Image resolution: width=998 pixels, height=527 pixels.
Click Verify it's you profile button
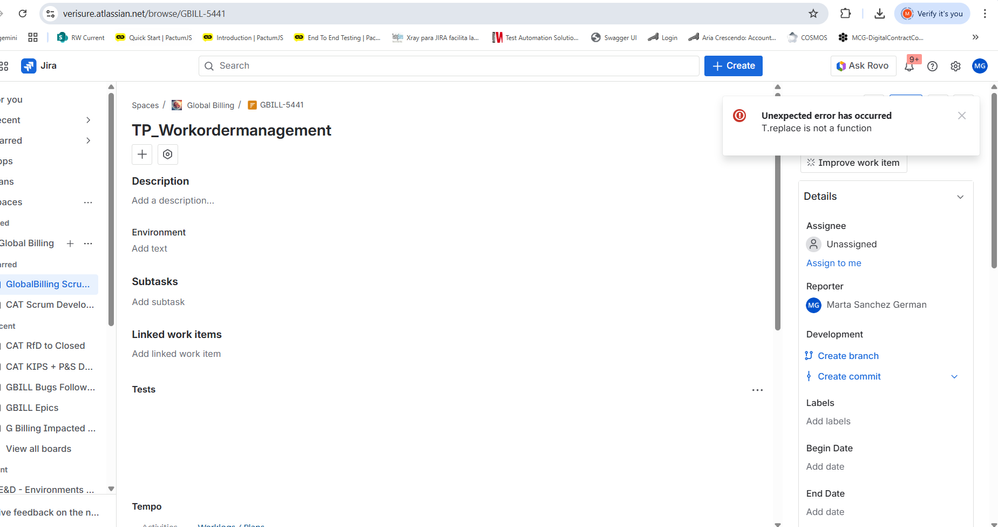(x=932, y=13)
